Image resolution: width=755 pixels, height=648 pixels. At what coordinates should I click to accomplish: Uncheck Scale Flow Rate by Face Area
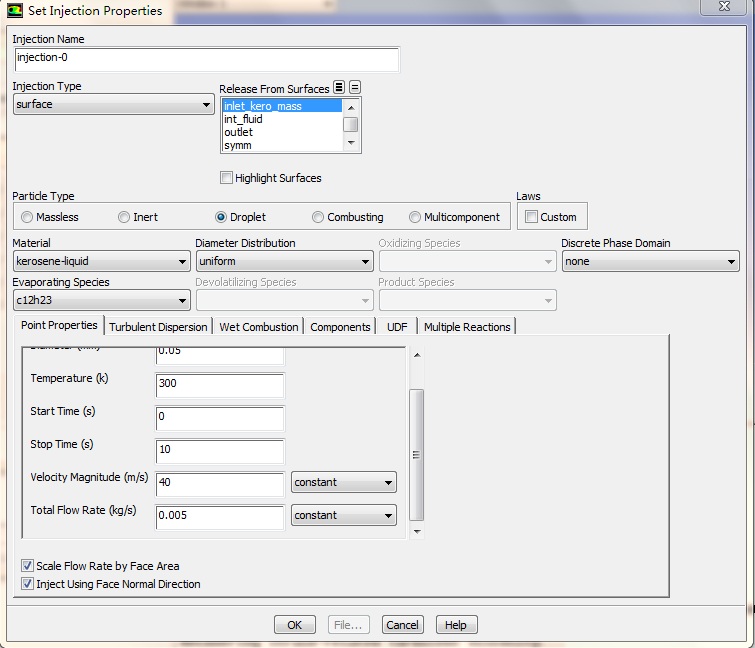(x=28, y=566)
